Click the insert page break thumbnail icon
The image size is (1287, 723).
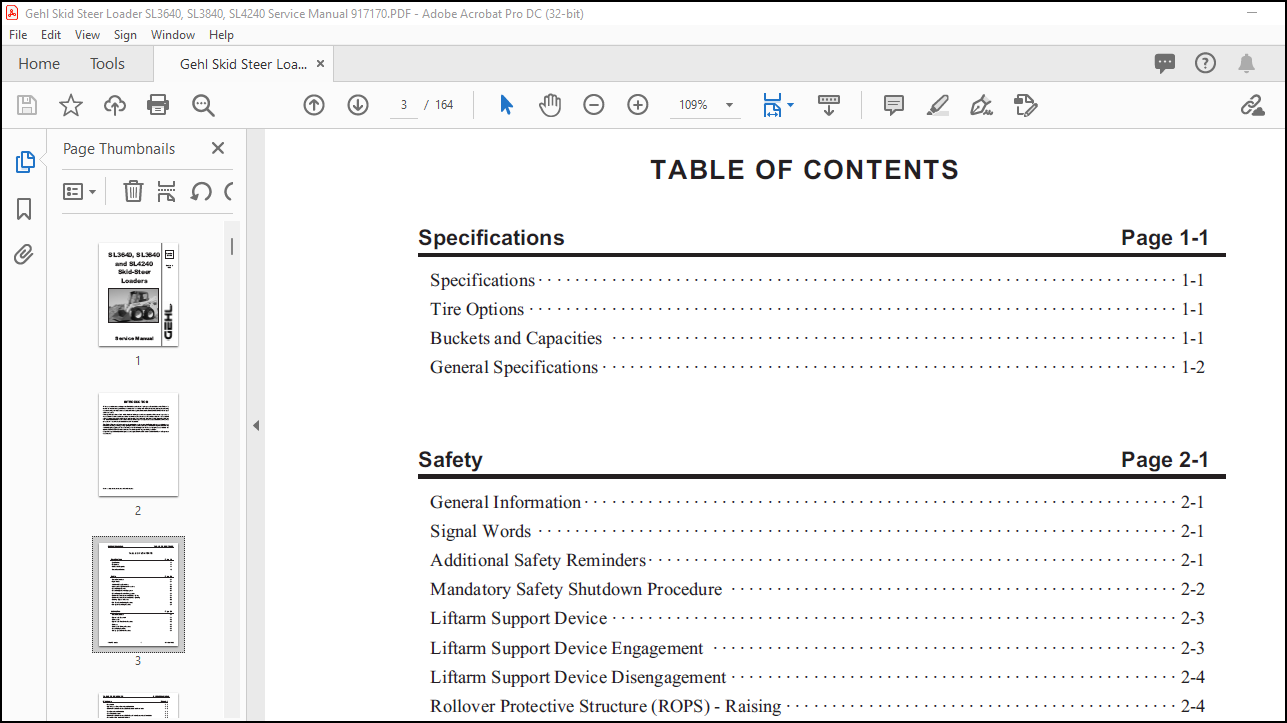pos(167,191)
